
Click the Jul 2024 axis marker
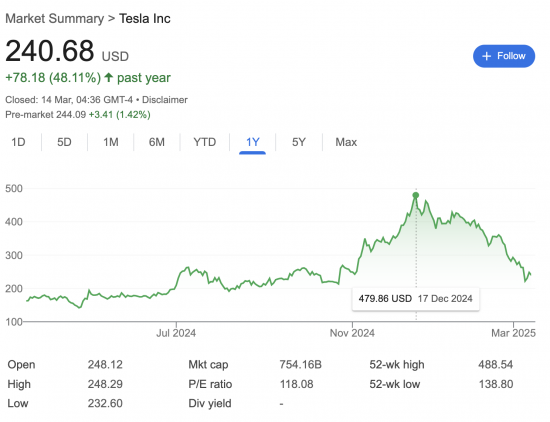(x=176, y=333)
